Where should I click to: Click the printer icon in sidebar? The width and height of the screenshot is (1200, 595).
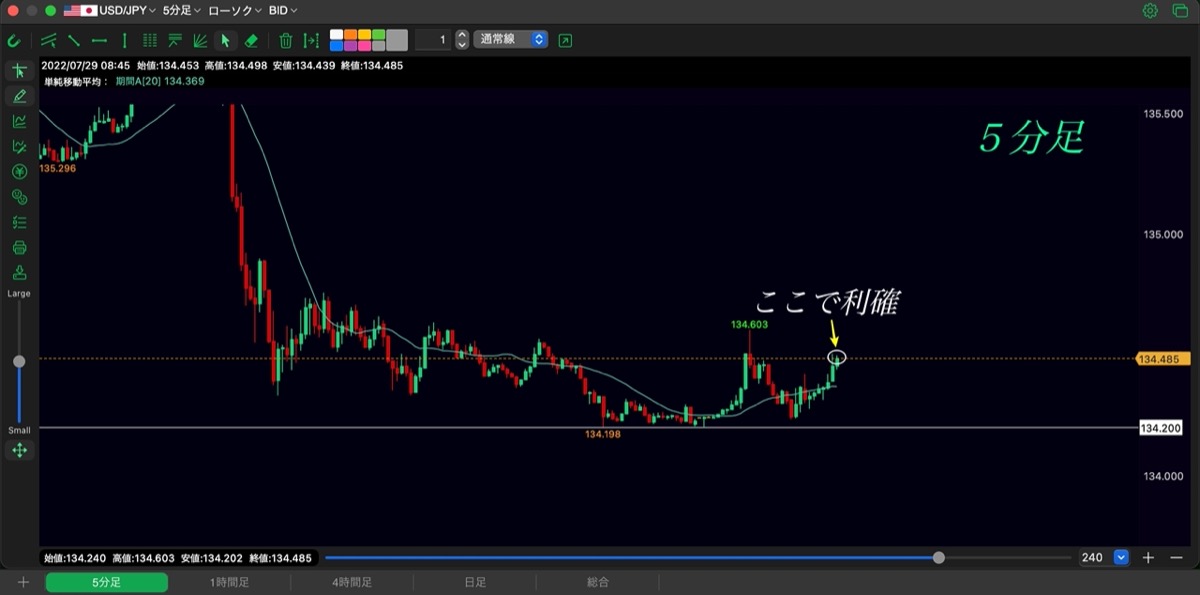tap(19, 248)
